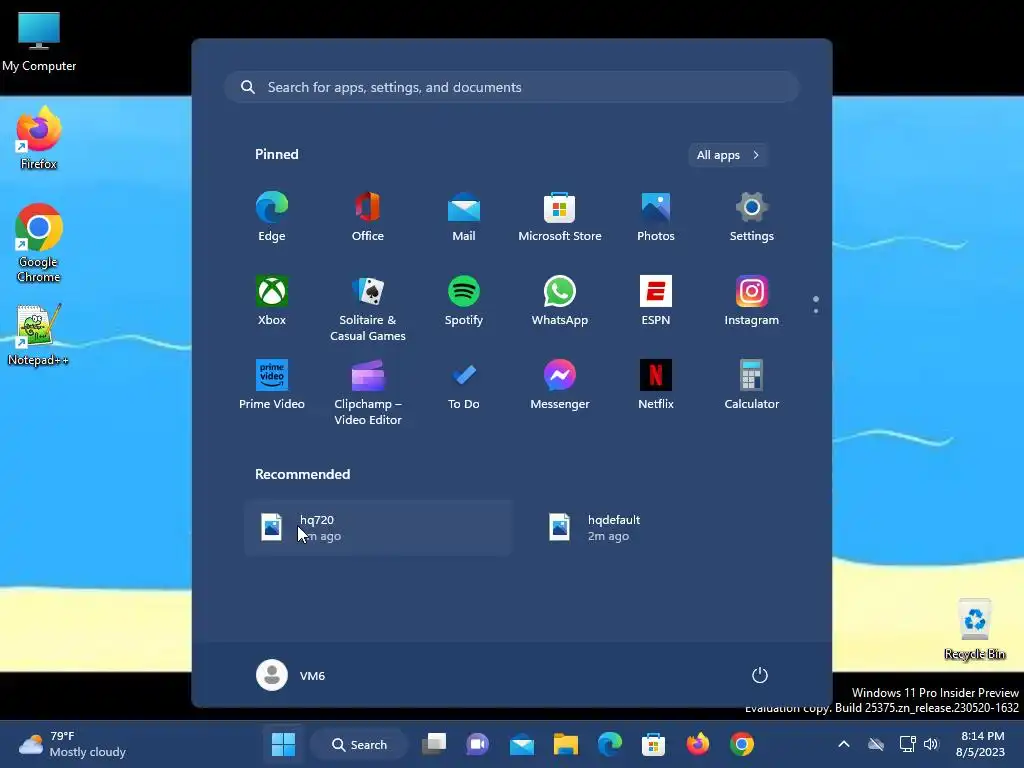
Task: Select the Recycle Bin icon
Action: pos(975,630)
